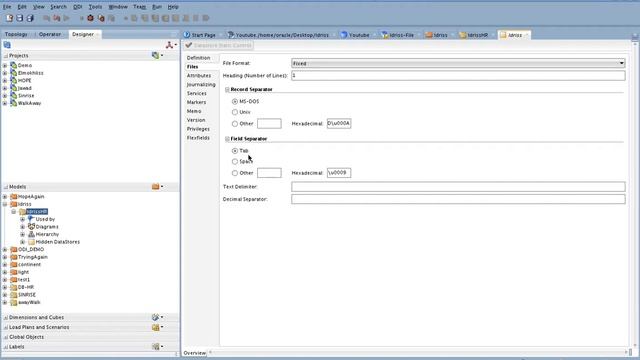Click the New document toolbar icon
The width and height of the screenshot is (640, 360).
(9, 18)
